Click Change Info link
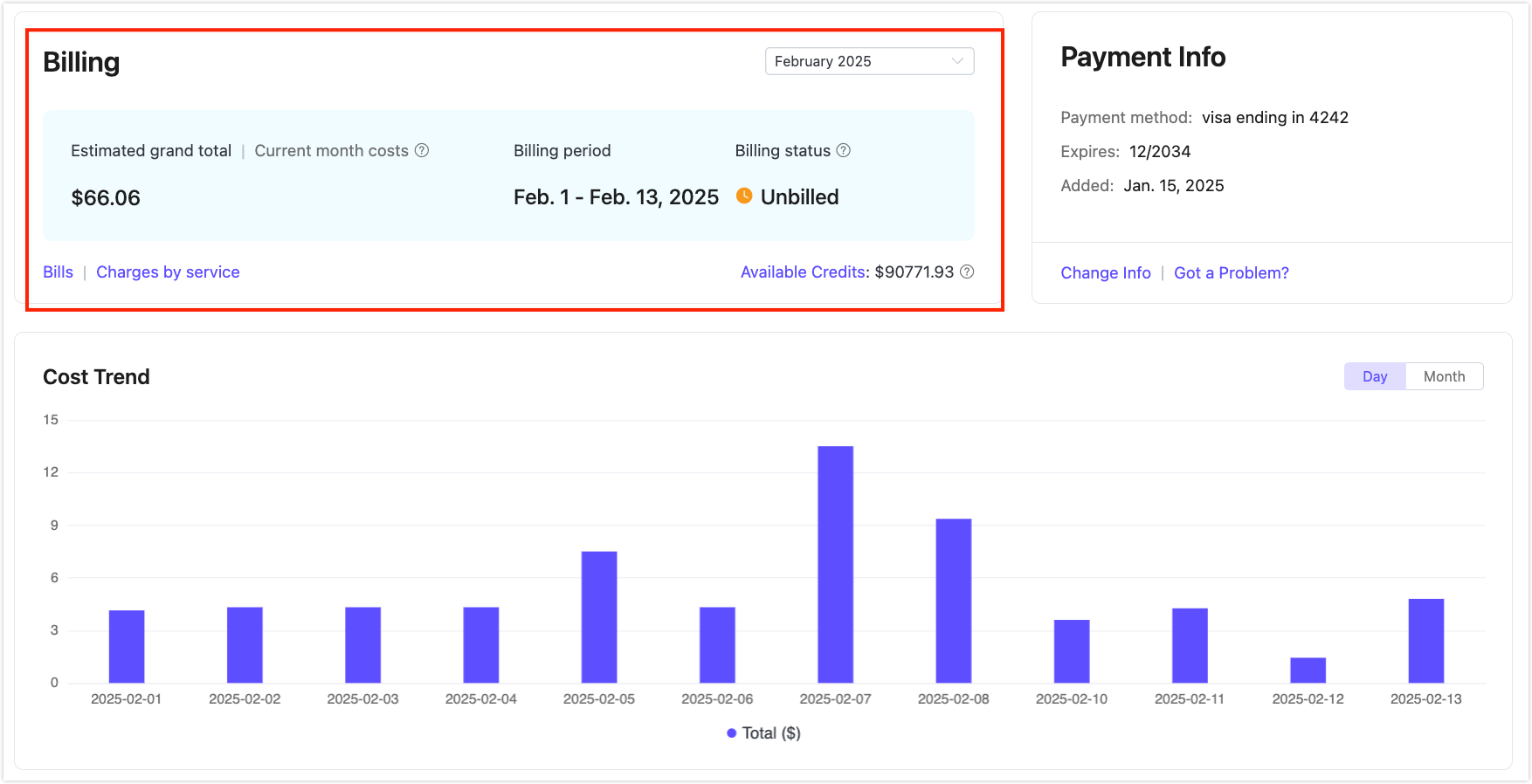Screen dimensions: 1532x784 click(x=1106, y=272)
